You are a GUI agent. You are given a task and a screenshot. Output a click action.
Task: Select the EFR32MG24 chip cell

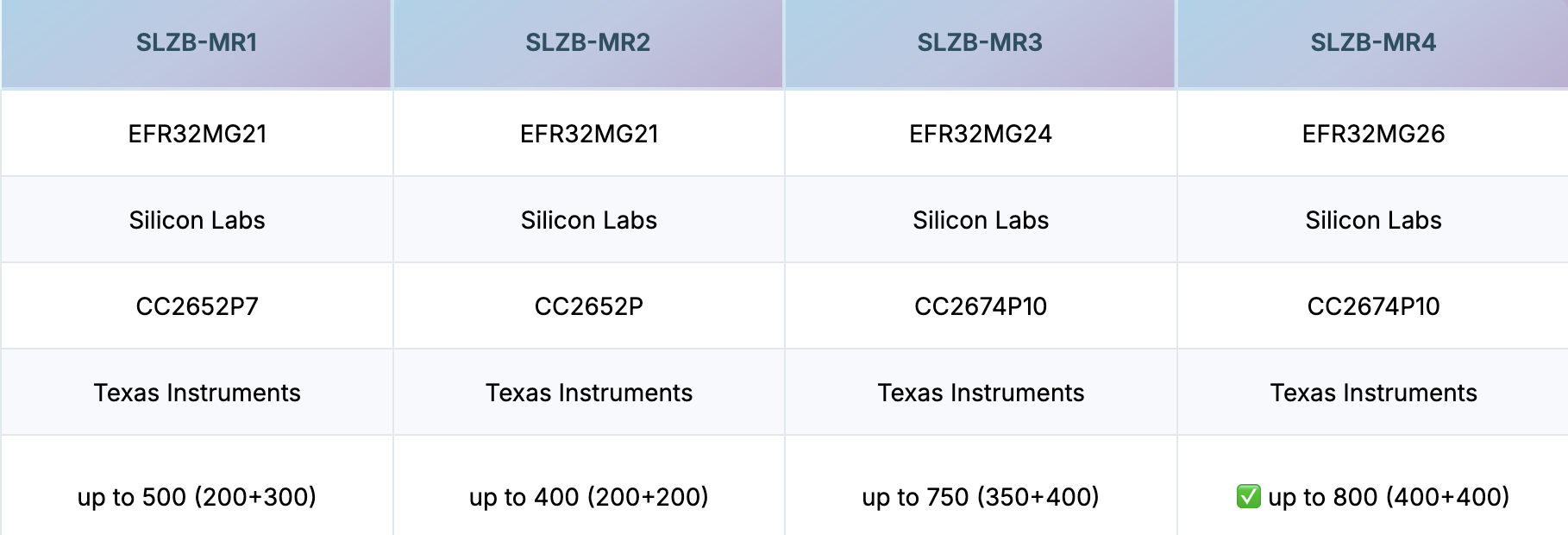pyautogui.click(x=981, y=134)
